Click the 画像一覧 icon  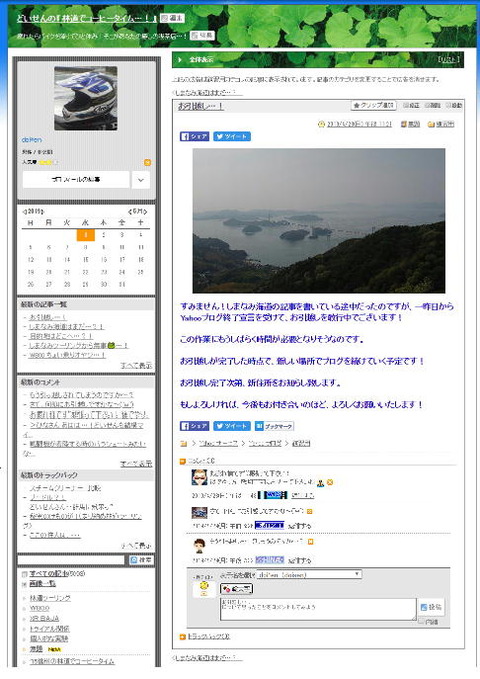(25, 584)
